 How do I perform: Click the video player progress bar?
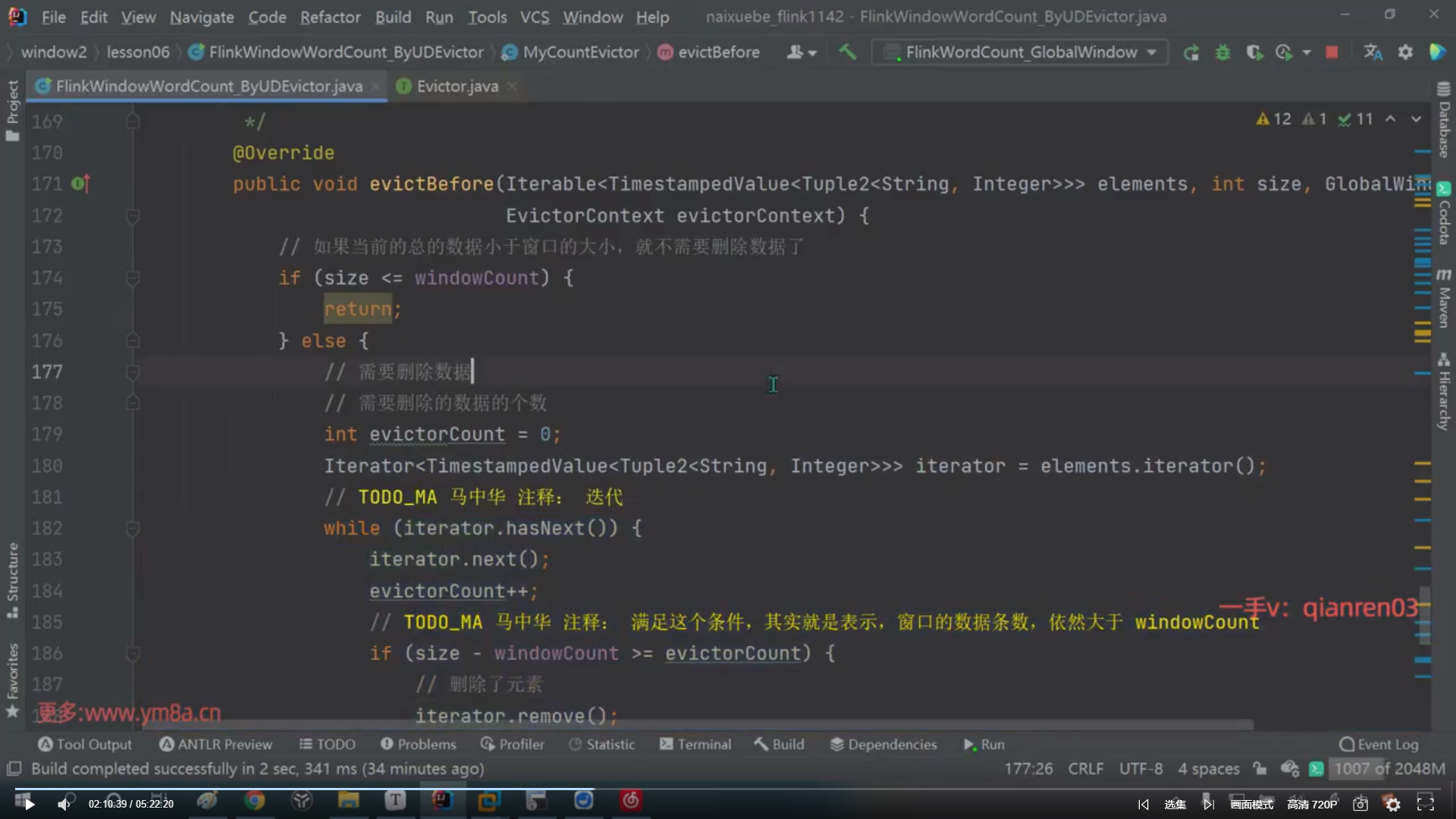coord(728,788)
